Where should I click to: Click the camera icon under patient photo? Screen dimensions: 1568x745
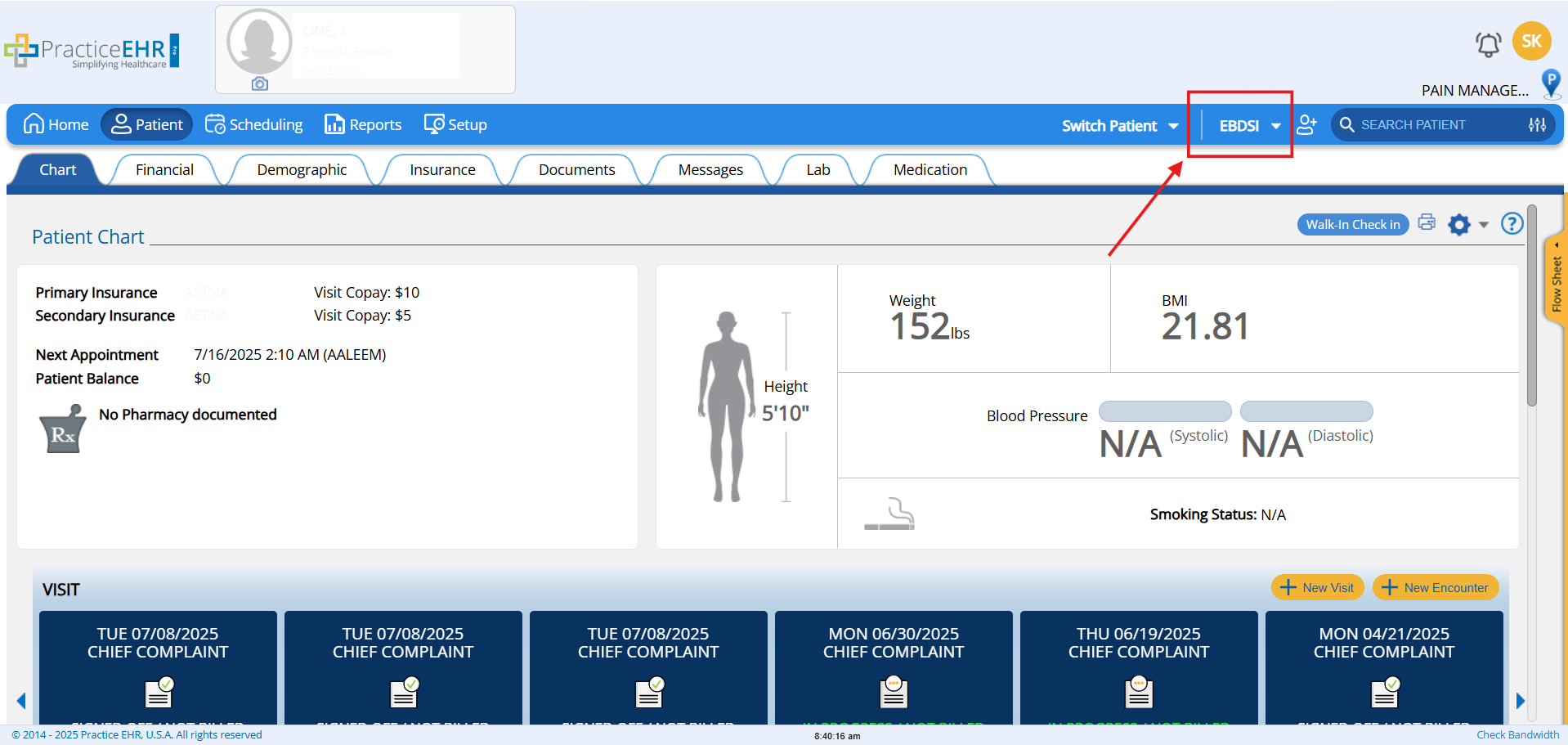(260, 84)
